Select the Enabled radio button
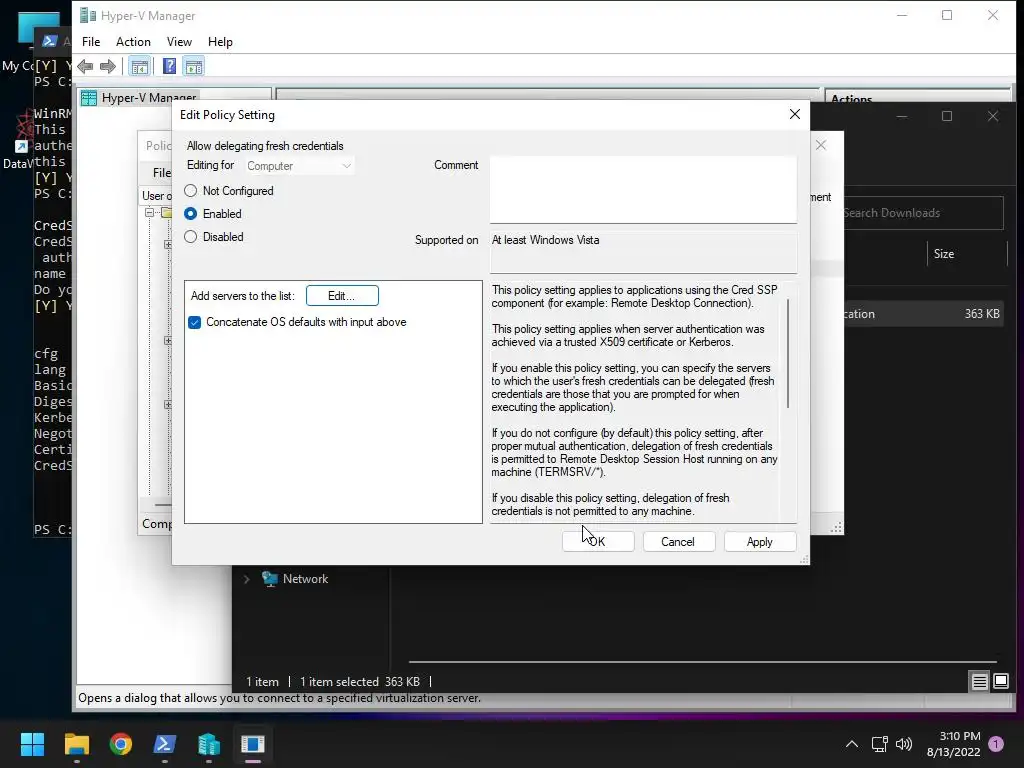The height and width of the screenshot is (768, 1024). (190, 214)
